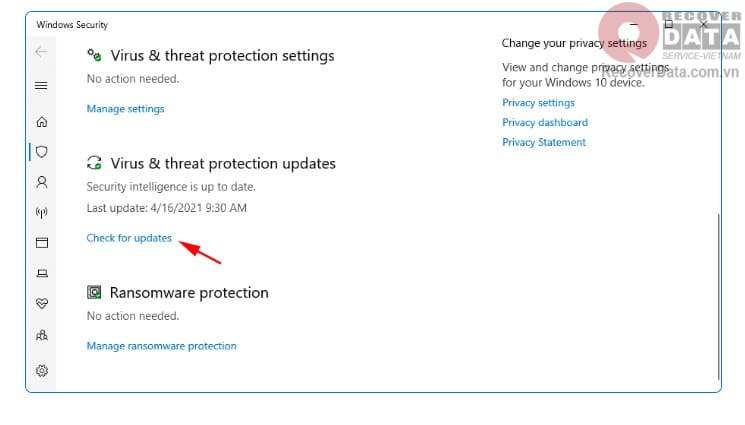The image size is (745, 425).
Task: Click Manage settings link
Action: pos(125,108)
